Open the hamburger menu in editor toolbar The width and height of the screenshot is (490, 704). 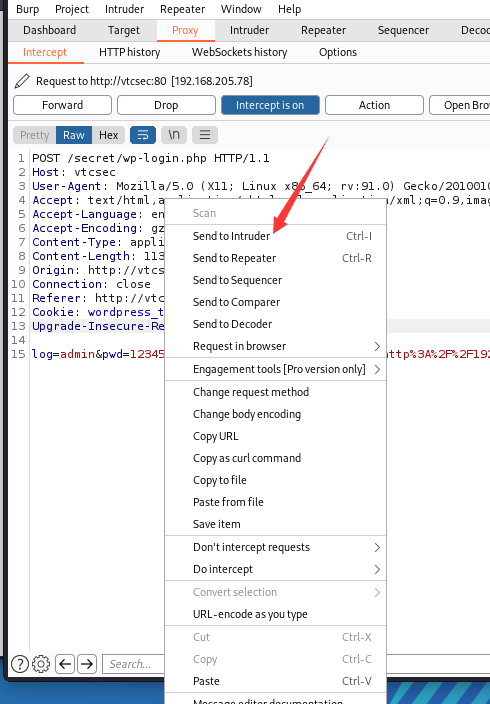(x=205, y=135)
